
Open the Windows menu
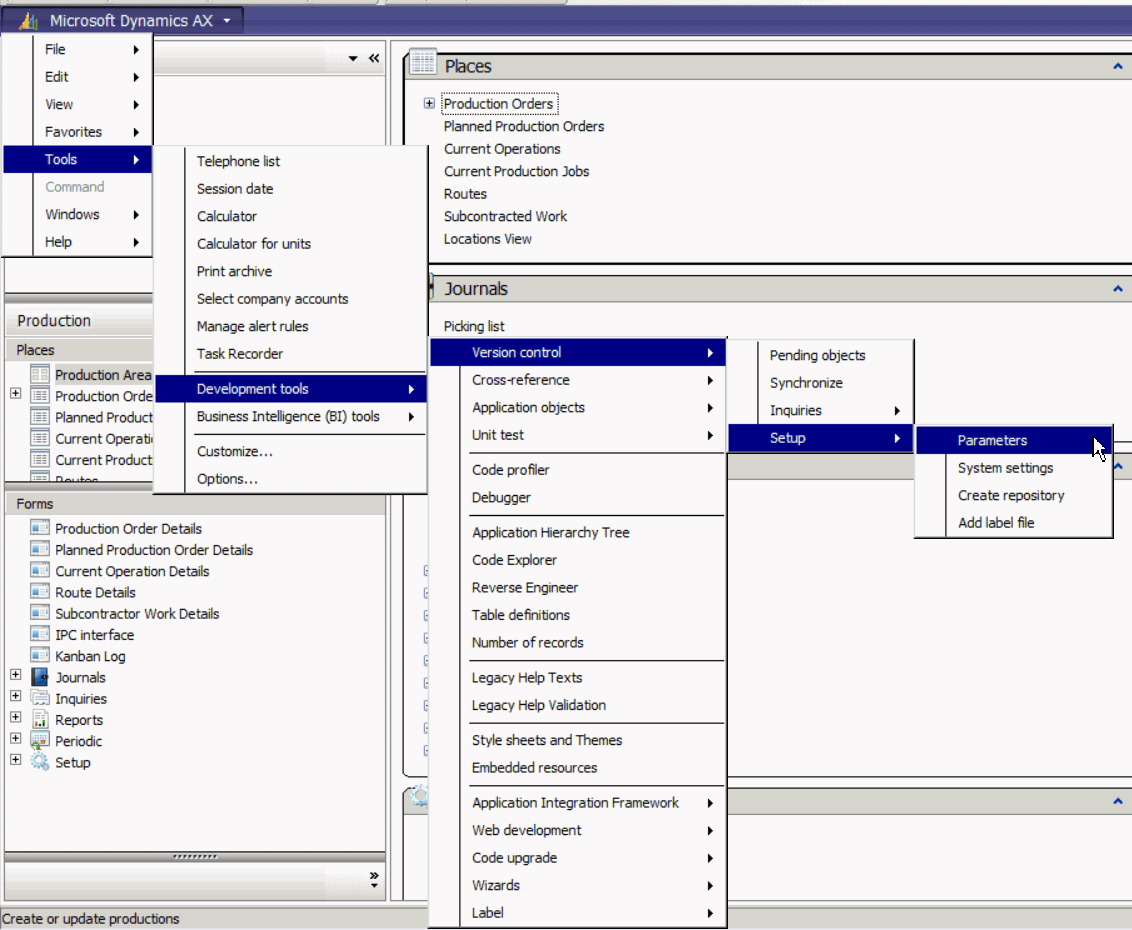[x=78, y=214]
